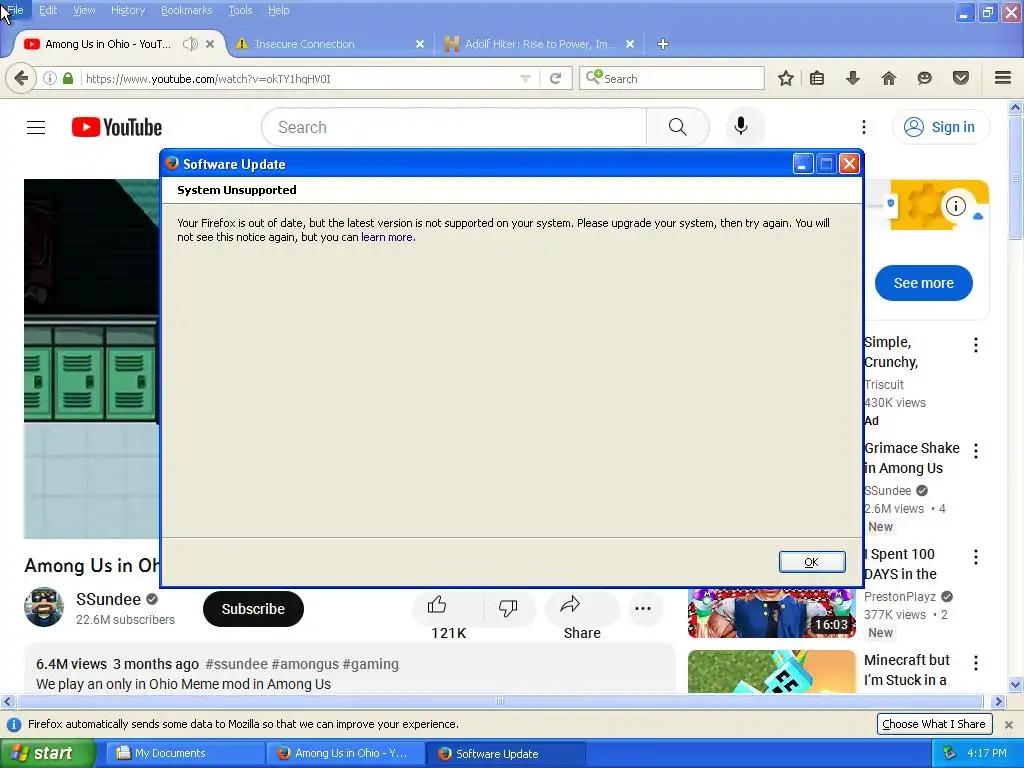
Task: Click the browser back arrow button
Action: [21, 78]
